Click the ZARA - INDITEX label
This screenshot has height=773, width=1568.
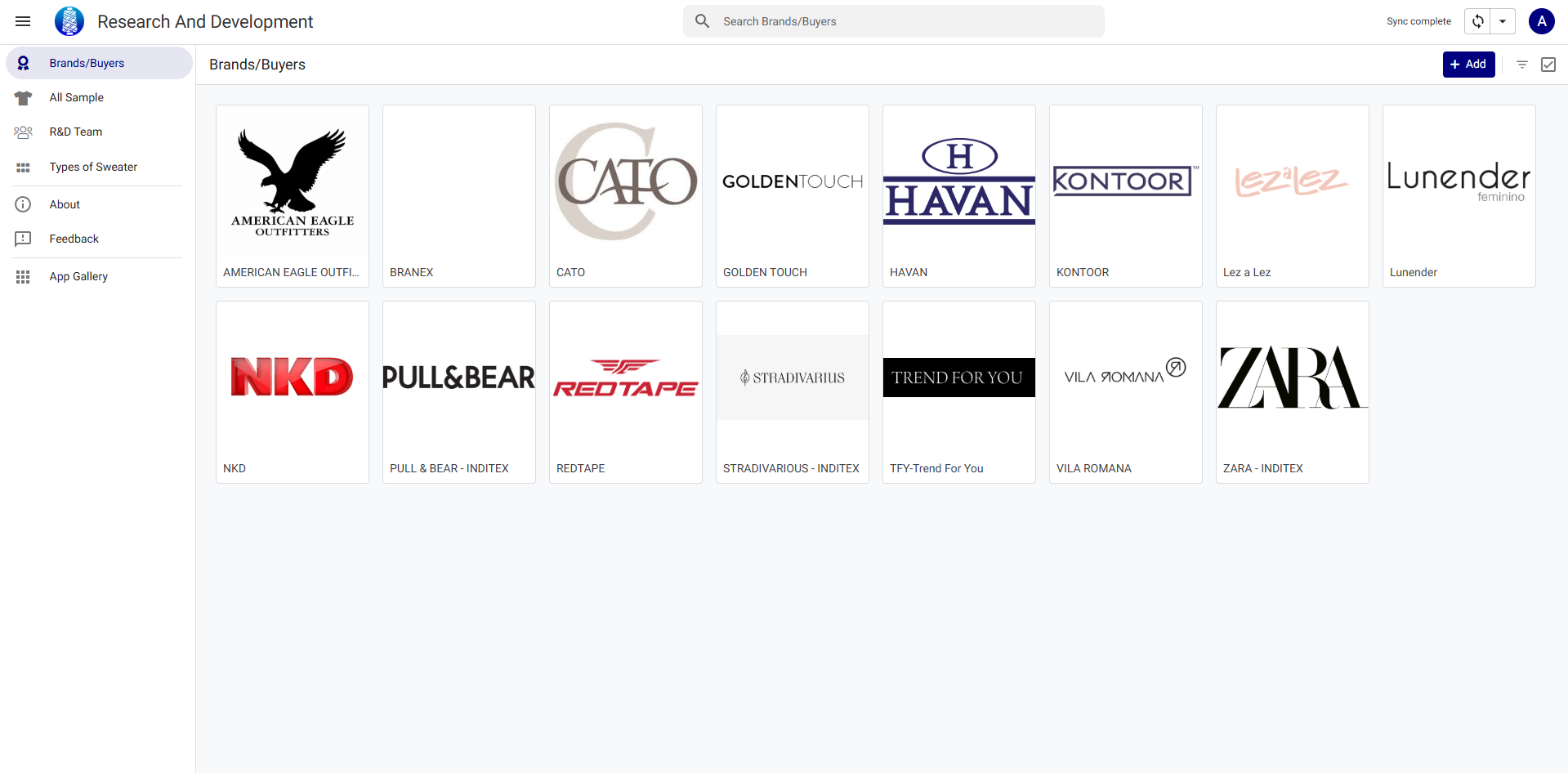click(1263, 468)
